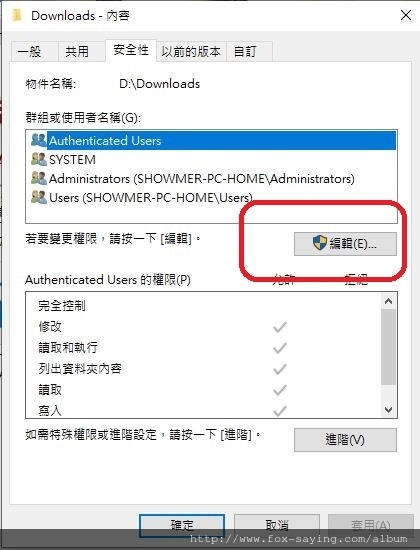Click the permissions list scrollbar thumb
The width and height of the screenshot is (420, 550).
(388, 347)
